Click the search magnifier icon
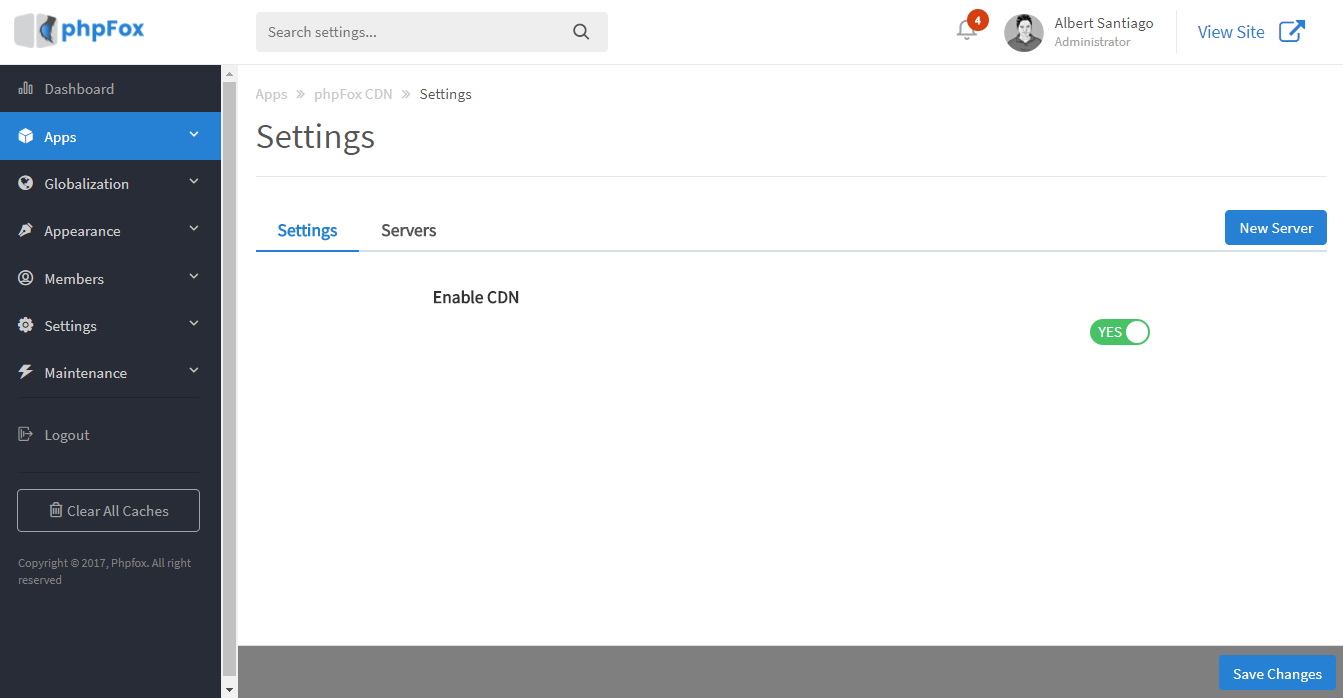Viewport: 1343px width, 698px height. 581,32
